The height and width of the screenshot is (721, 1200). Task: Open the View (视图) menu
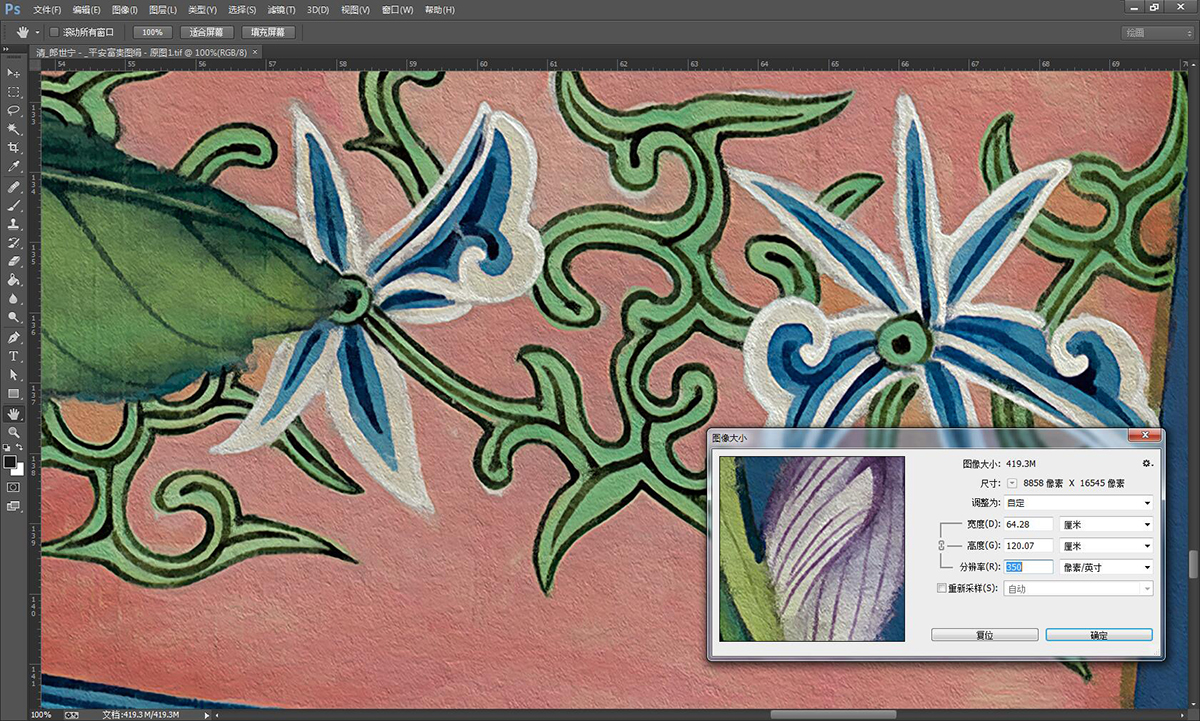[x=355, y=9]
